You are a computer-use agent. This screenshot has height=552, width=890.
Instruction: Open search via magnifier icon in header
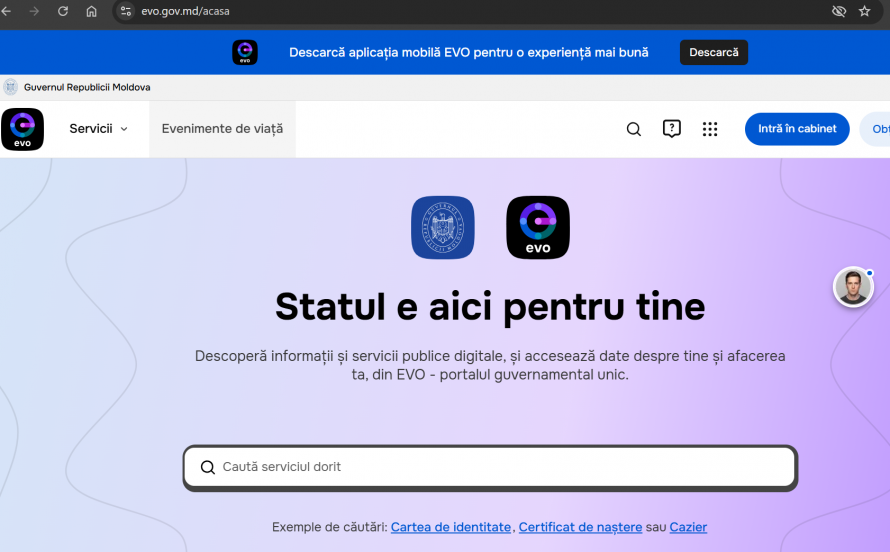pyautogui.click(x=633, y=129)
